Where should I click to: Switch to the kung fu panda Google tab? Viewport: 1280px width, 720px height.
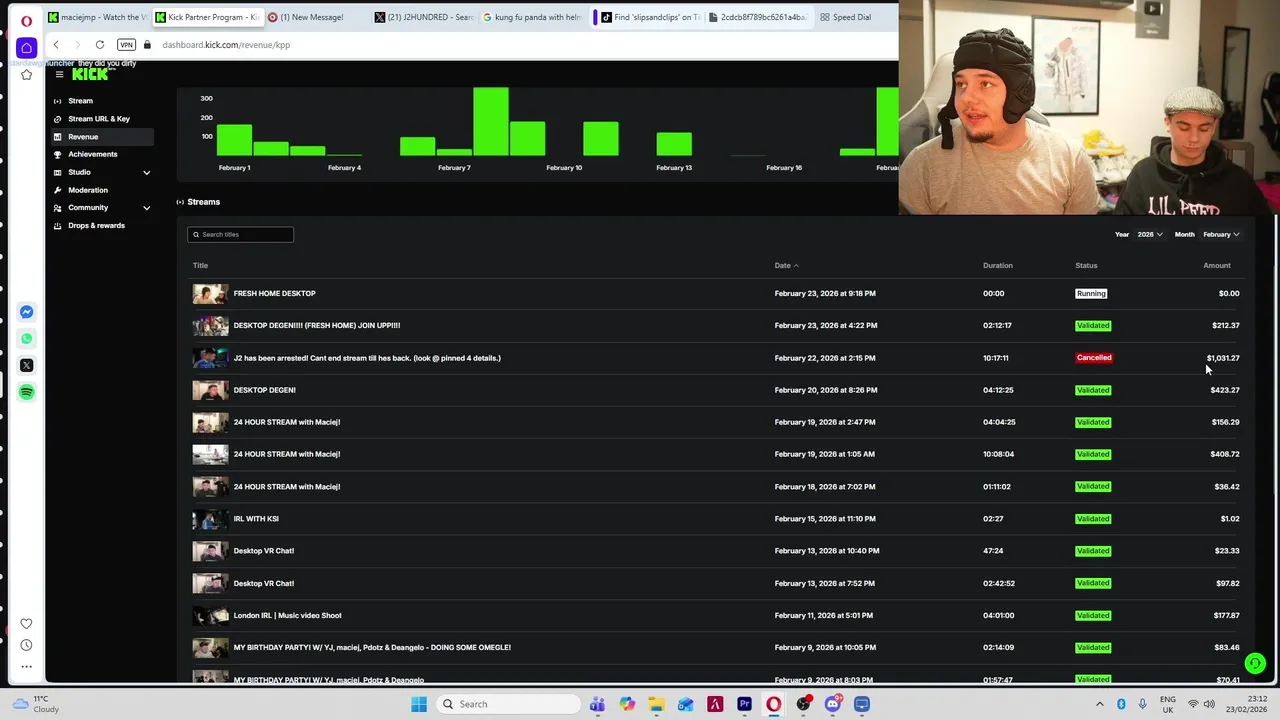point(532,17)
